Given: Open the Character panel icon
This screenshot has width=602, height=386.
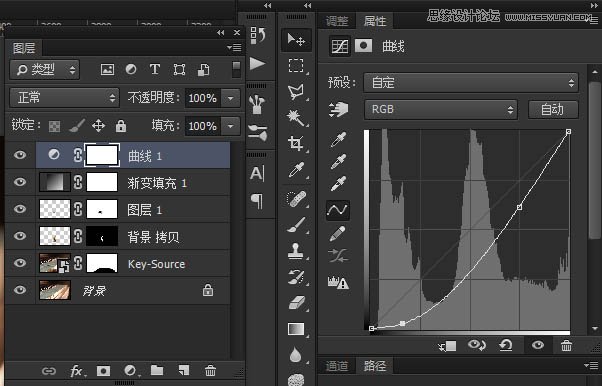Looking at the screenshot, I should coord(257,173).
